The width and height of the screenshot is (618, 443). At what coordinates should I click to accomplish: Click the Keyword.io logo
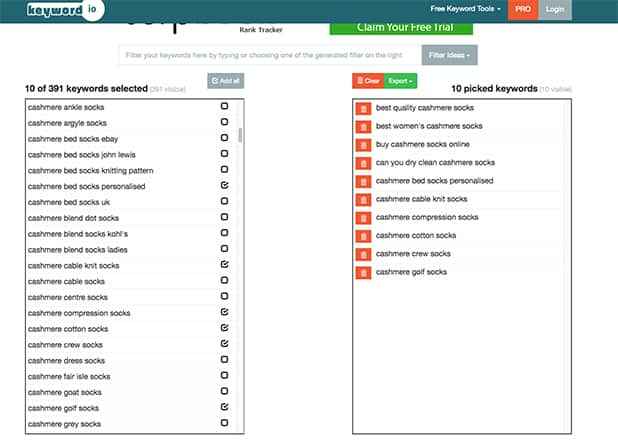[54, 9]
